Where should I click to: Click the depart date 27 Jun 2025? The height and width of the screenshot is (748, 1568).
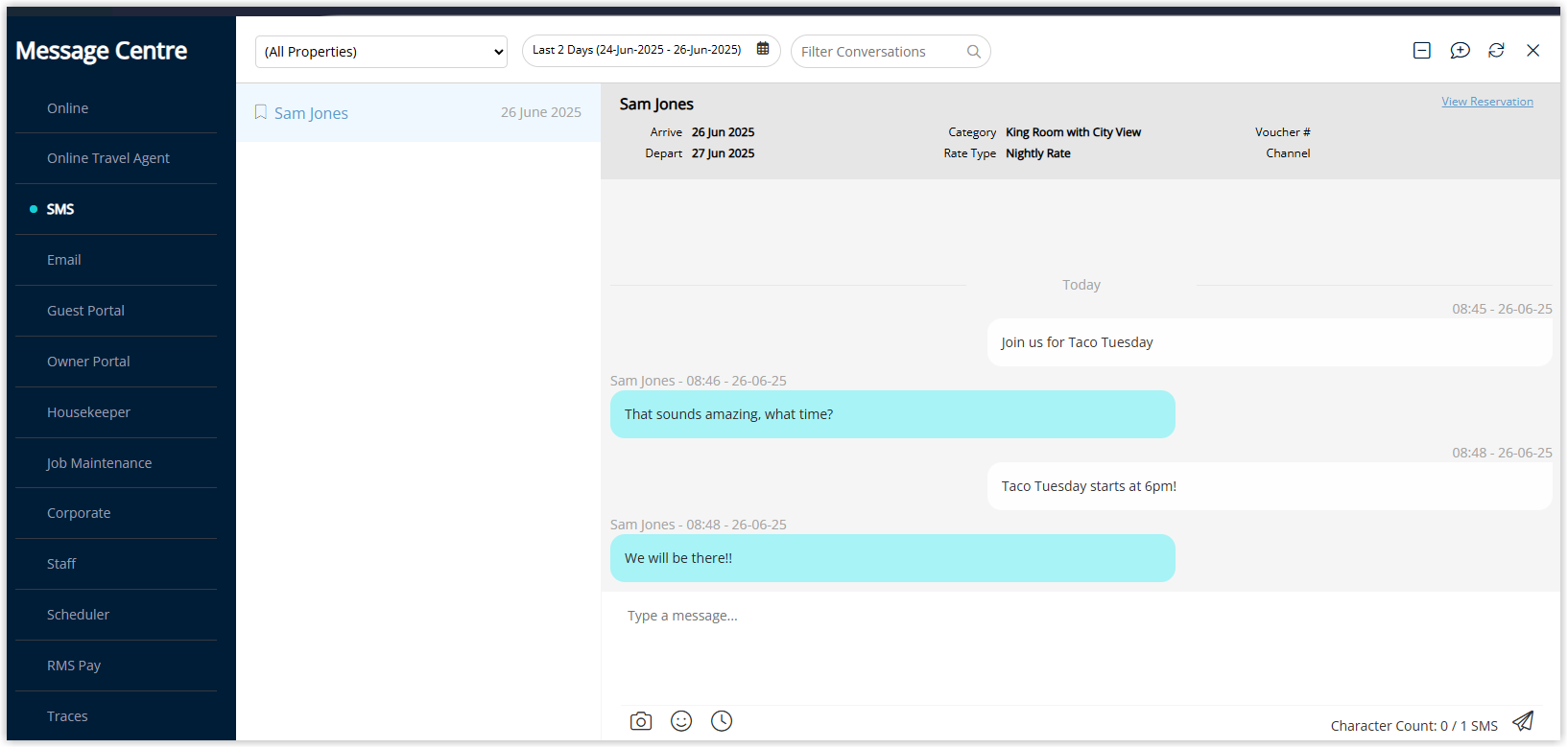click(723, 153)
